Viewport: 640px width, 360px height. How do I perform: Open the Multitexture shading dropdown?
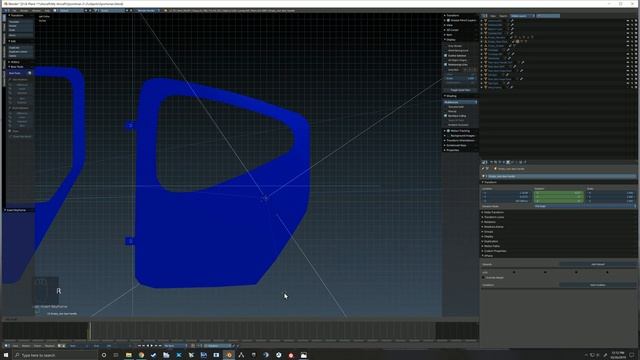pos(460,102)
